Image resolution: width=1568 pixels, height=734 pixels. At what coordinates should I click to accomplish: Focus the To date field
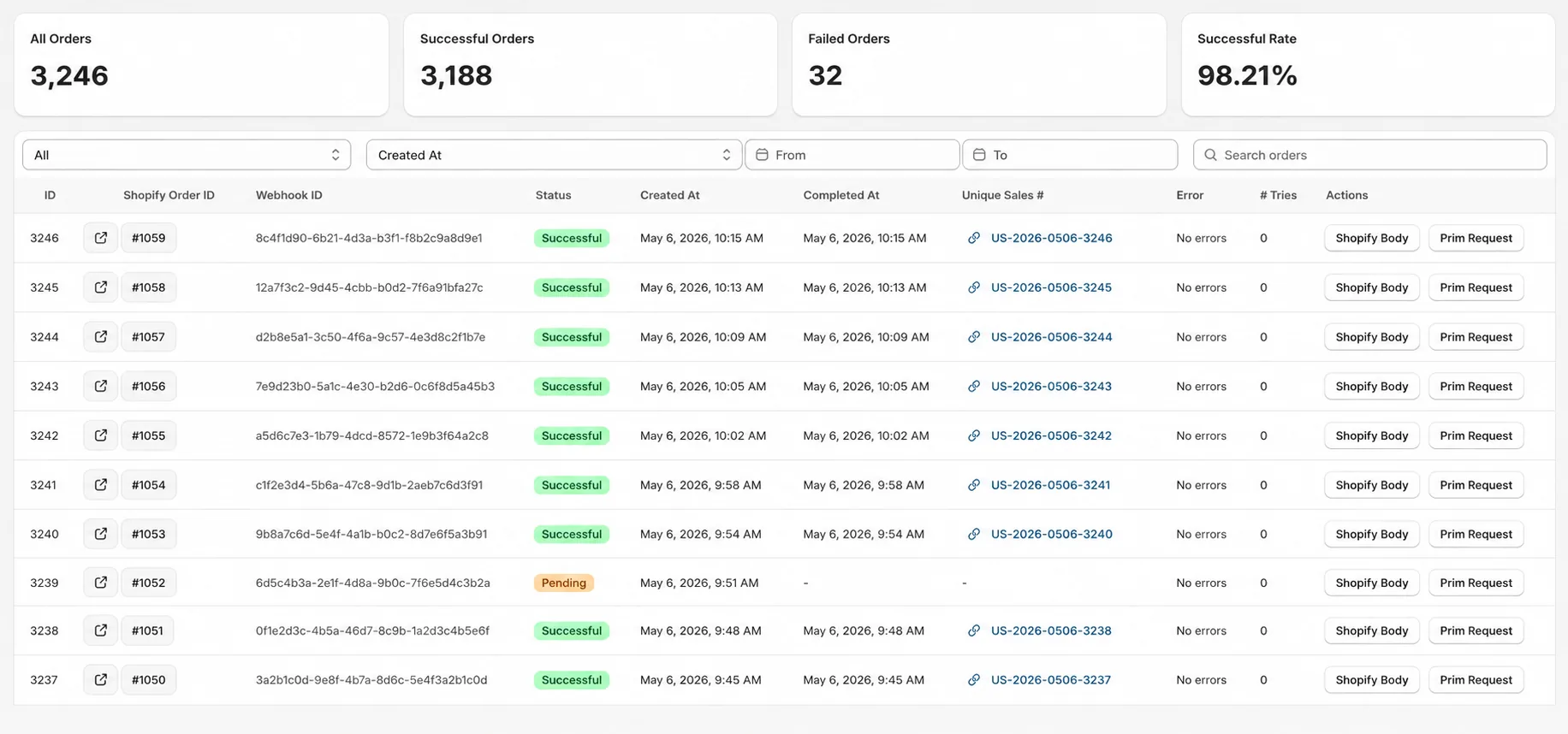(x=1070, y=155)
